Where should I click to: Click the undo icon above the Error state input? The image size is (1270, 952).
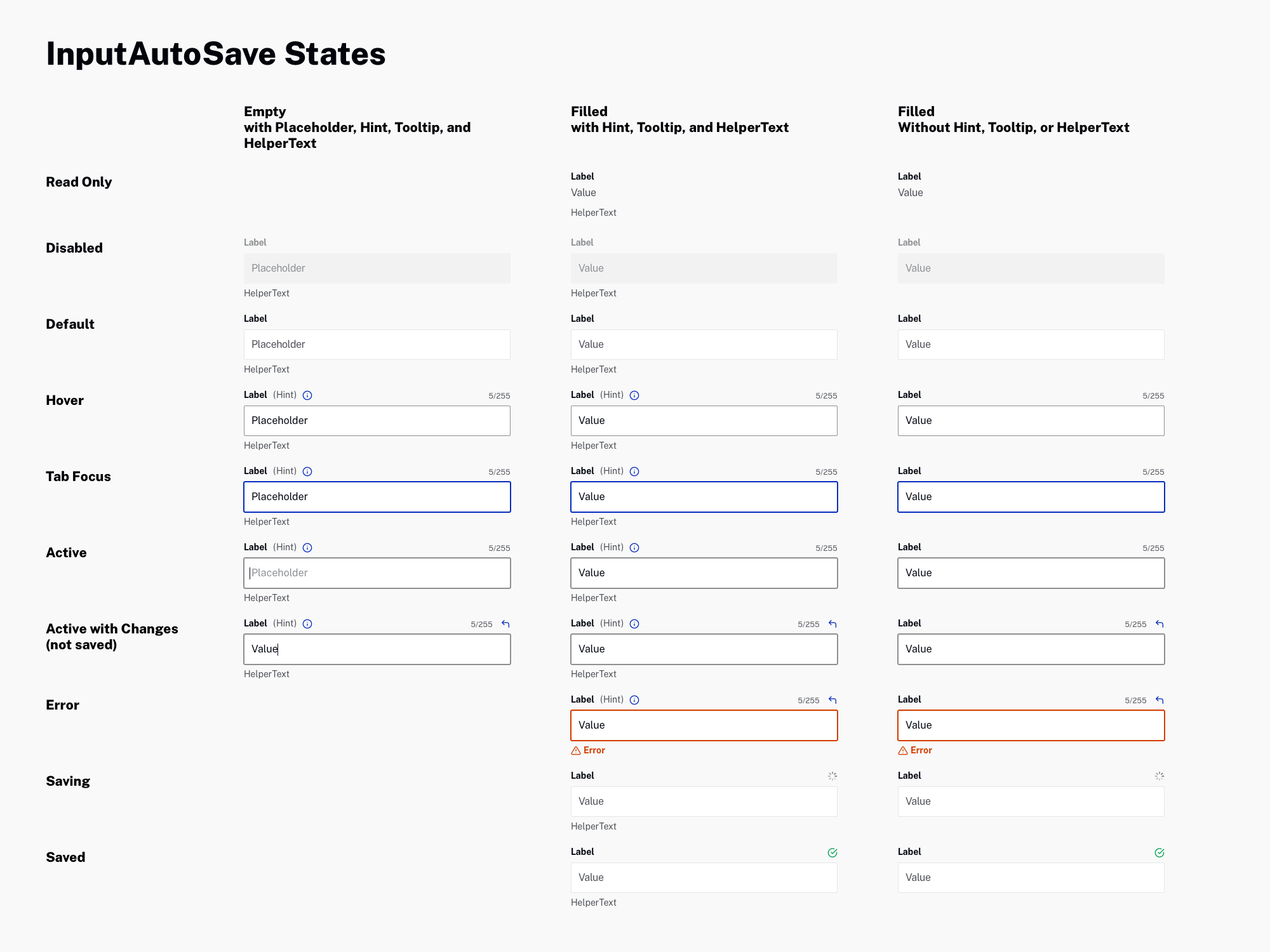click(832, 700)
